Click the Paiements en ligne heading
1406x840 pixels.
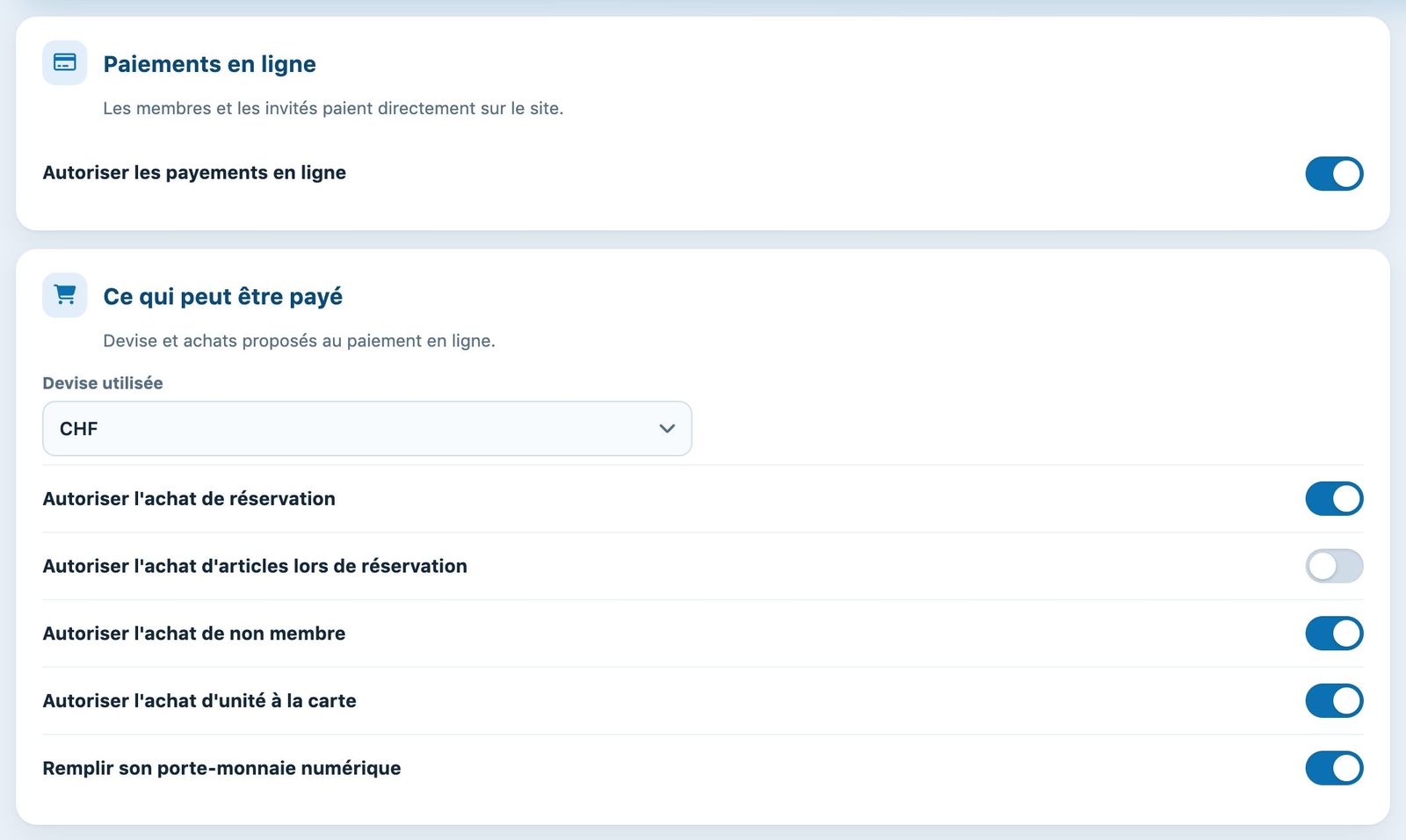tap(209, 64)
